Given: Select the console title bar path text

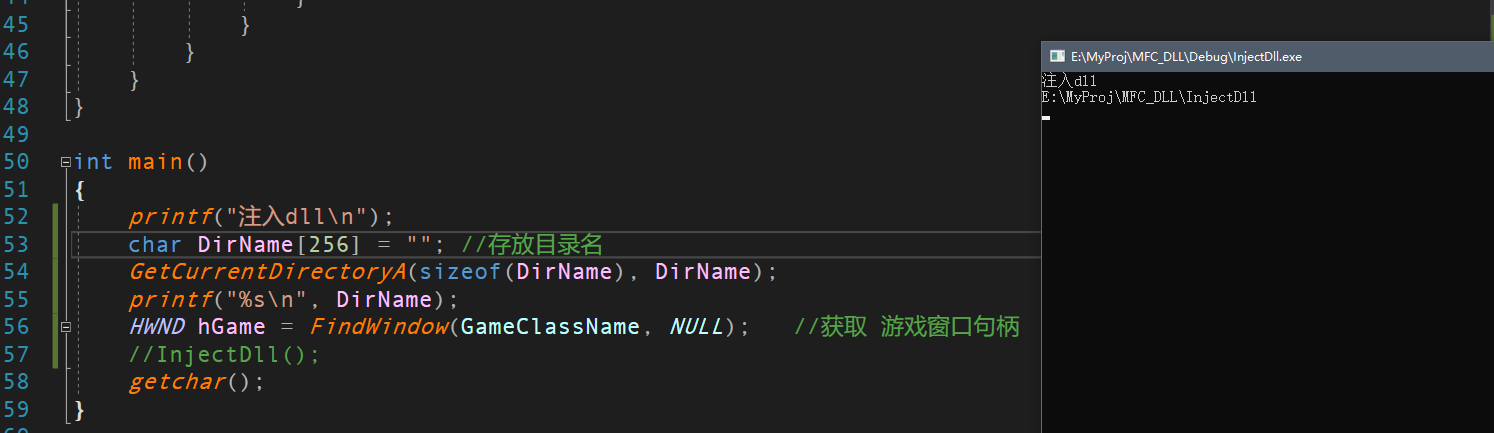Looking at the screenshot, I should (x=1186, y=57).
